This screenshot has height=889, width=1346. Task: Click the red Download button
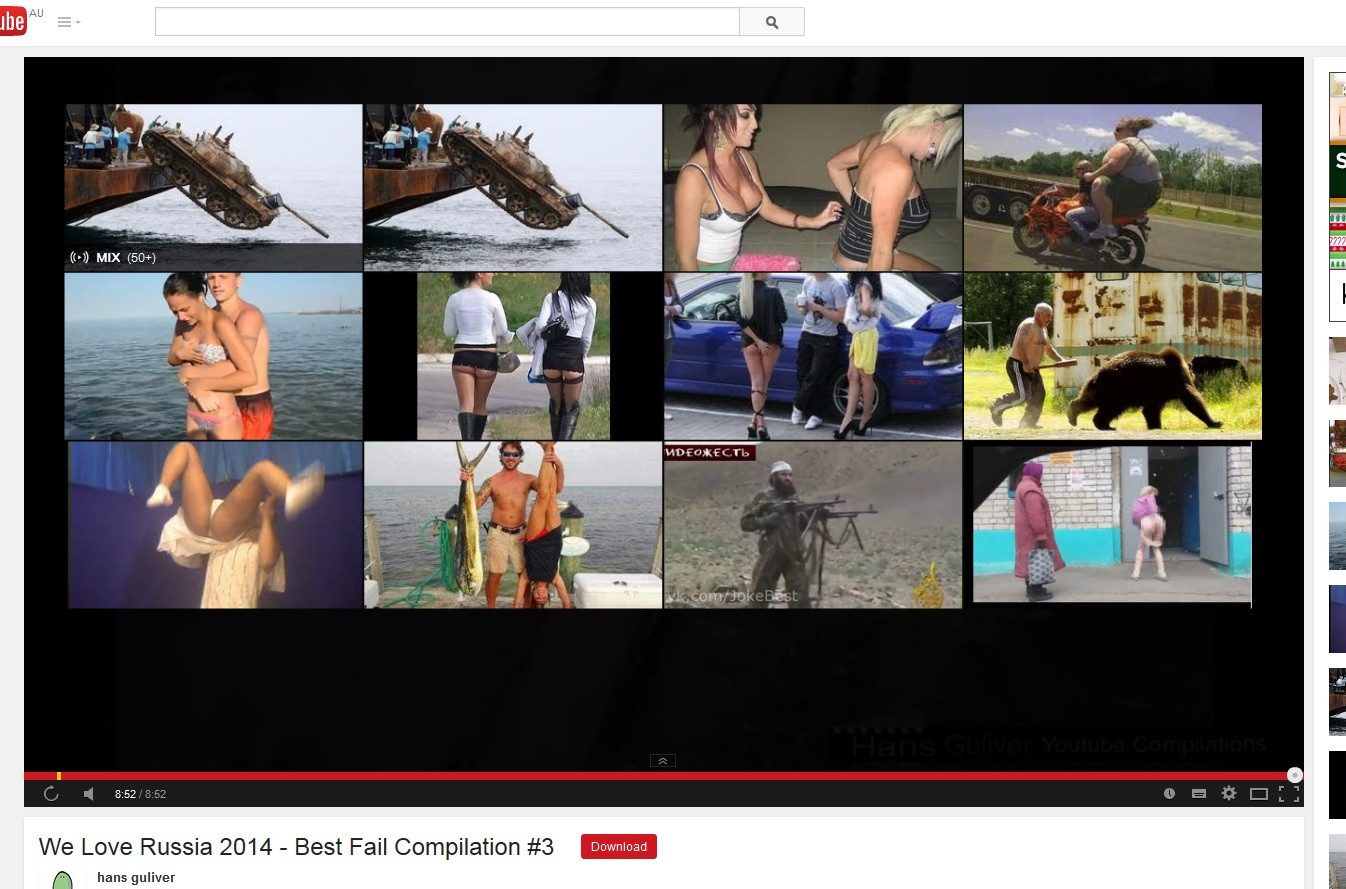pos(618,847)
